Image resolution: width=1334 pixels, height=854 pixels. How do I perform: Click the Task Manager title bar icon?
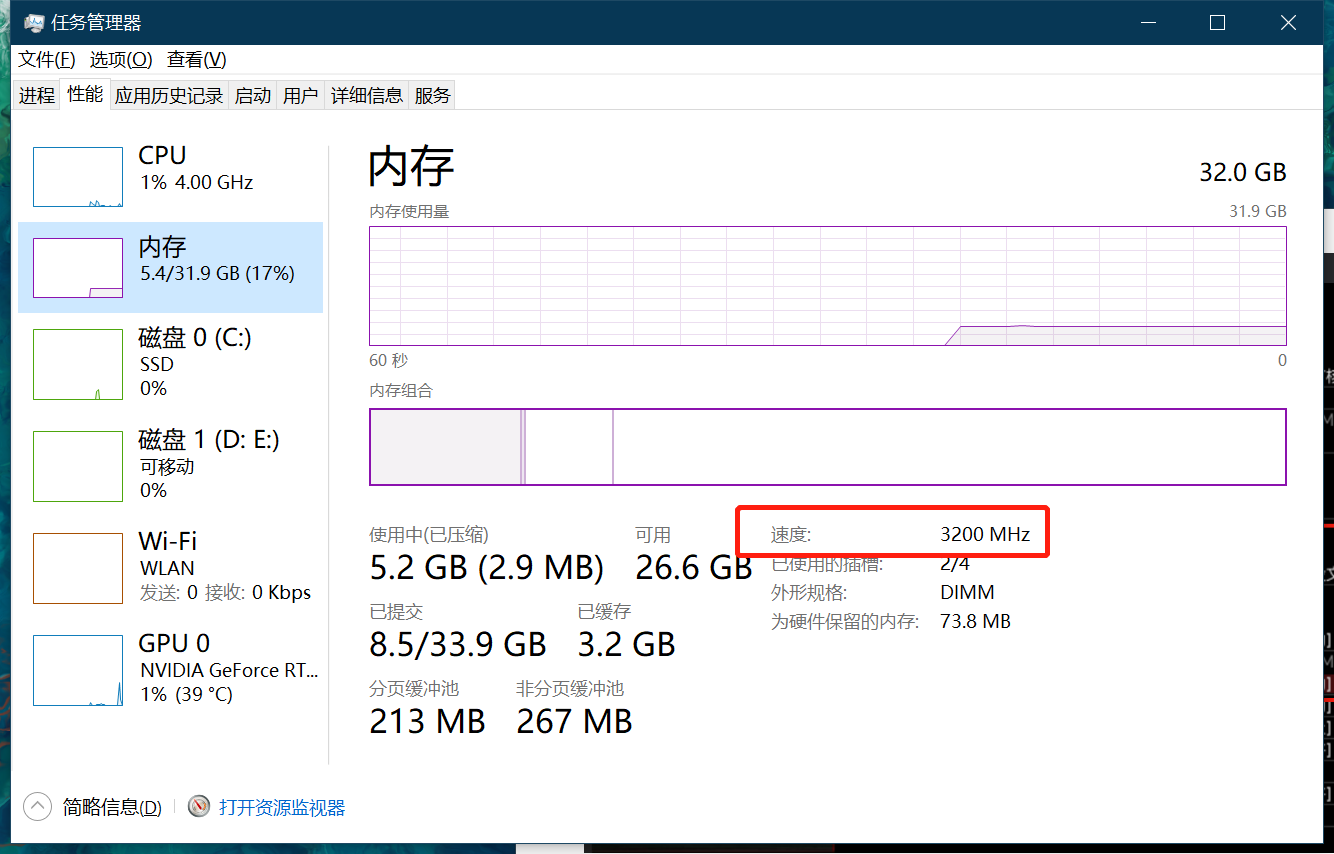(x=33, y=20)
